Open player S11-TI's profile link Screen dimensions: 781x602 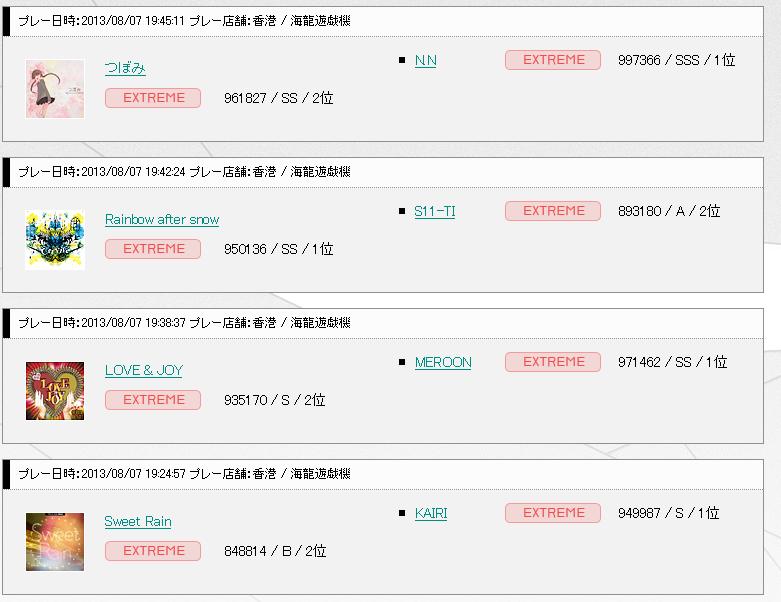pyautogui.click(x=434, y=211)
